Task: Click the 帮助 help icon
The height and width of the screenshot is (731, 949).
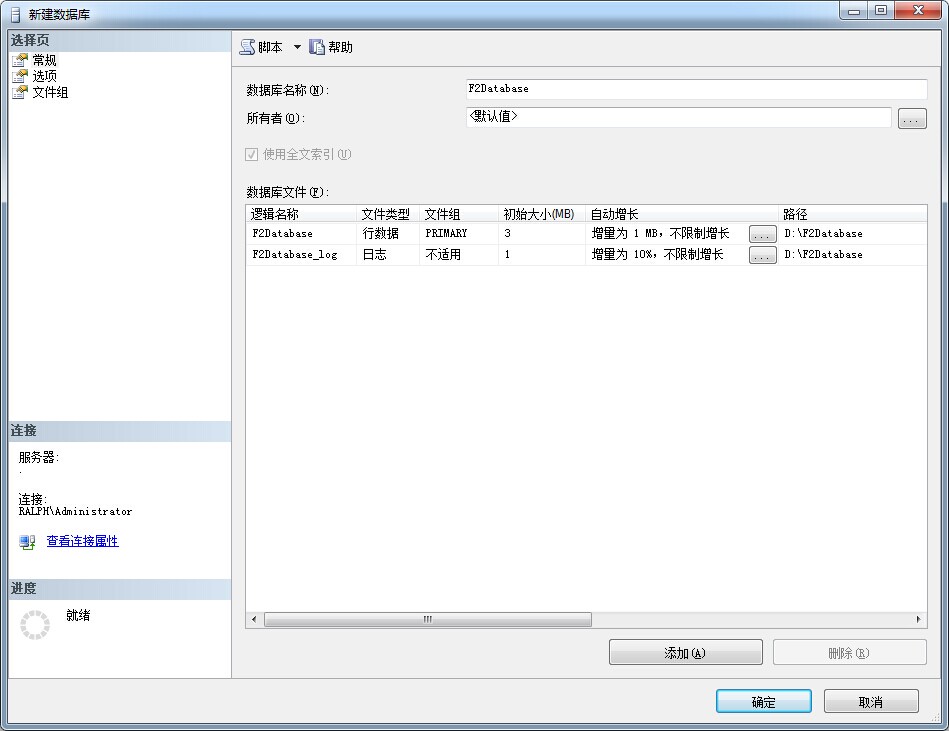Action: point(317,47)
